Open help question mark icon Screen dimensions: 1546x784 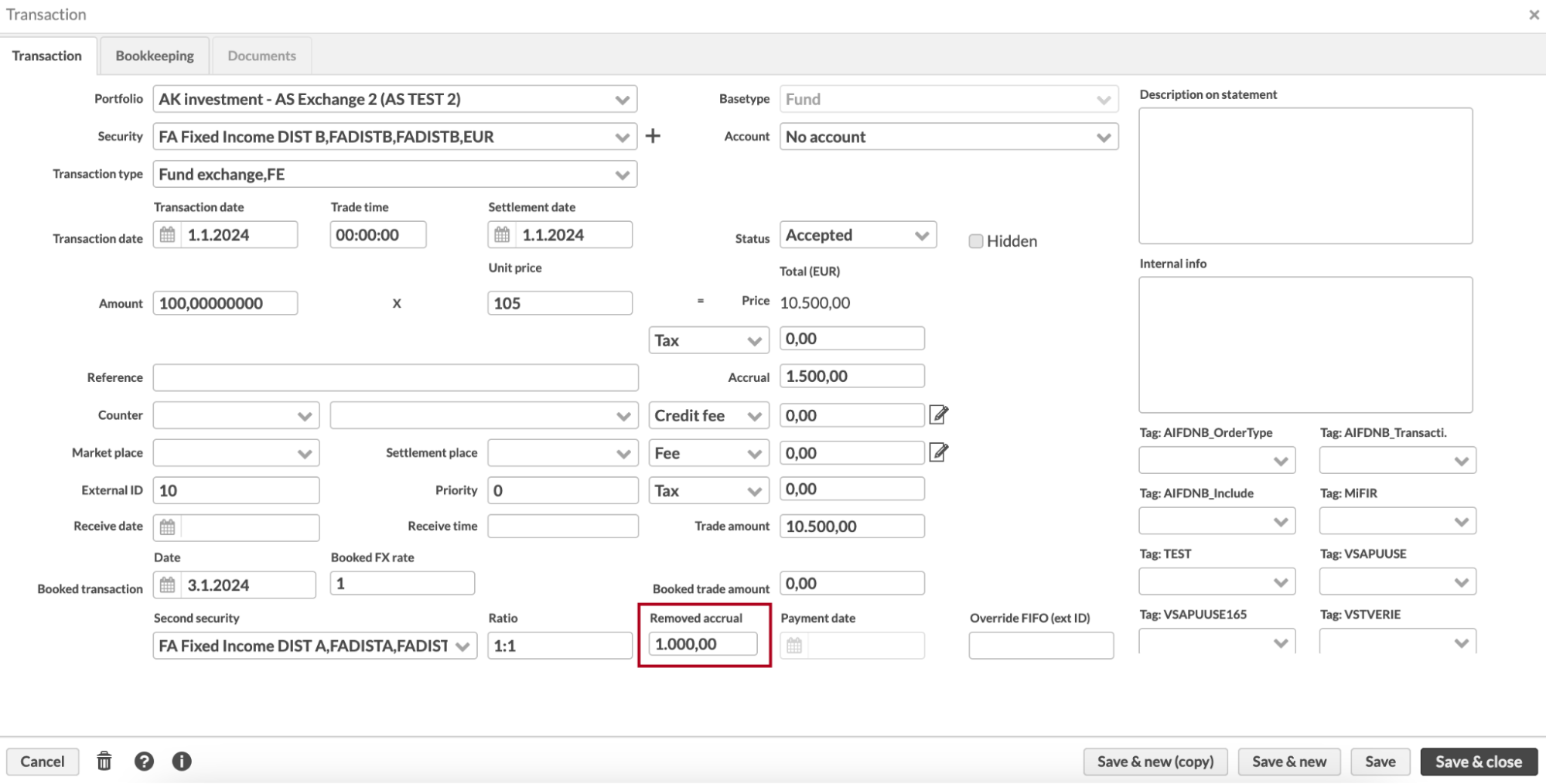click(x=144, y=762)
